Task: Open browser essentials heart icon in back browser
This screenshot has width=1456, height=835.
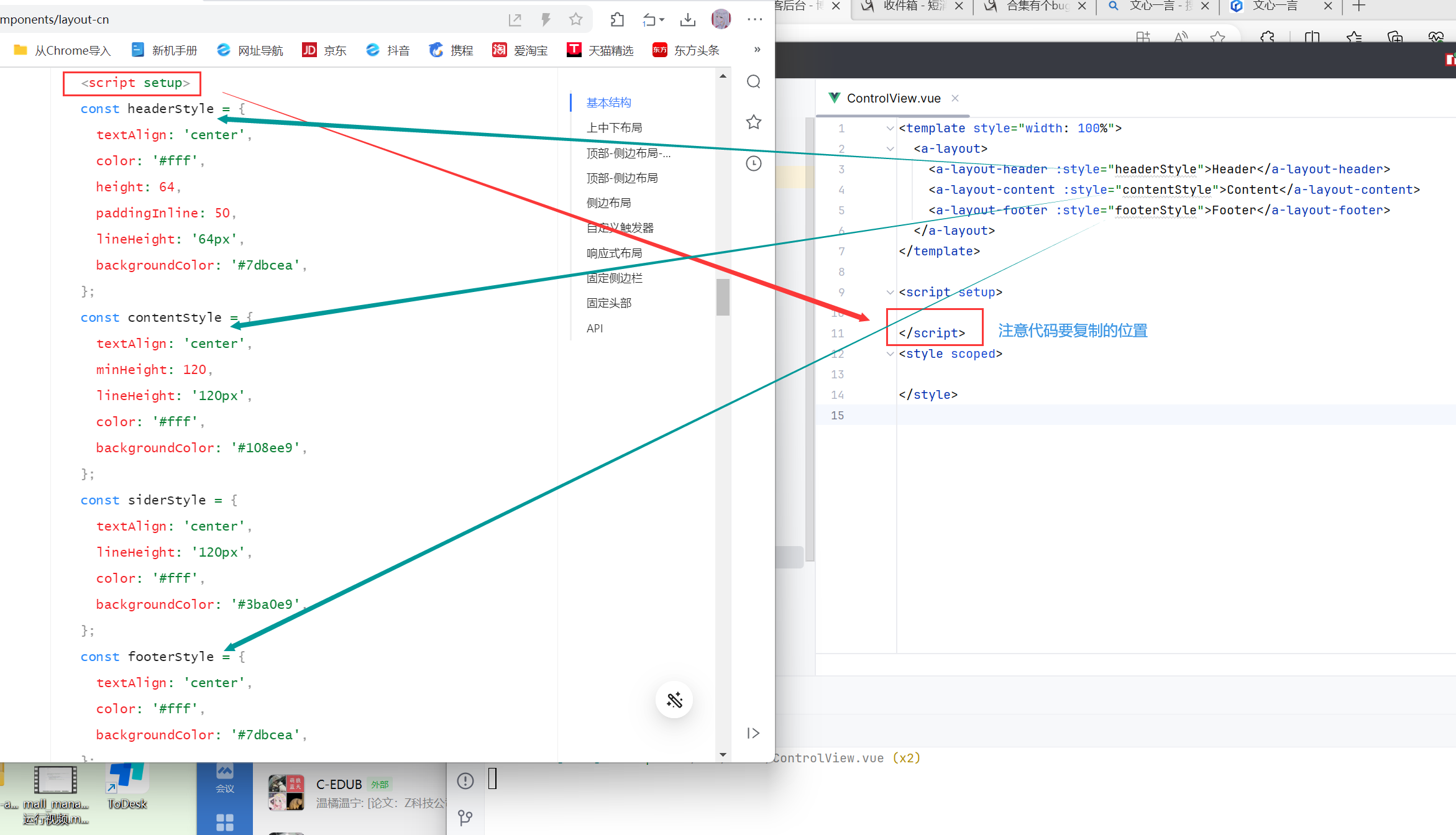Action: (1436, 37)
